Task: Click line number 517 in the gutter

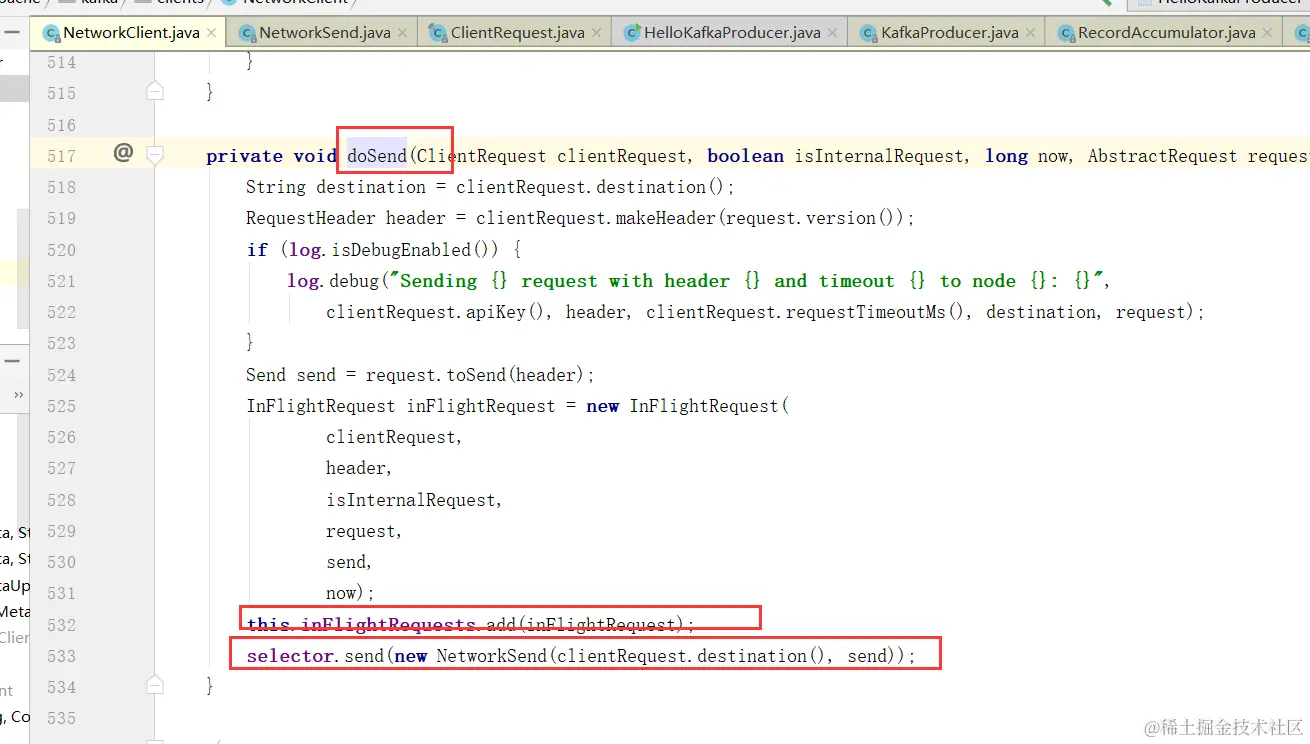Action: [61, 156]
